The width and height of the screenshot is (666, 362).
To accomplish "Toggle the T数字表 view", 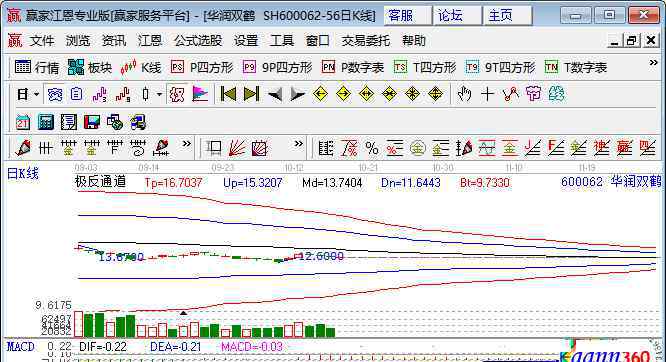I will click(576, 68).
